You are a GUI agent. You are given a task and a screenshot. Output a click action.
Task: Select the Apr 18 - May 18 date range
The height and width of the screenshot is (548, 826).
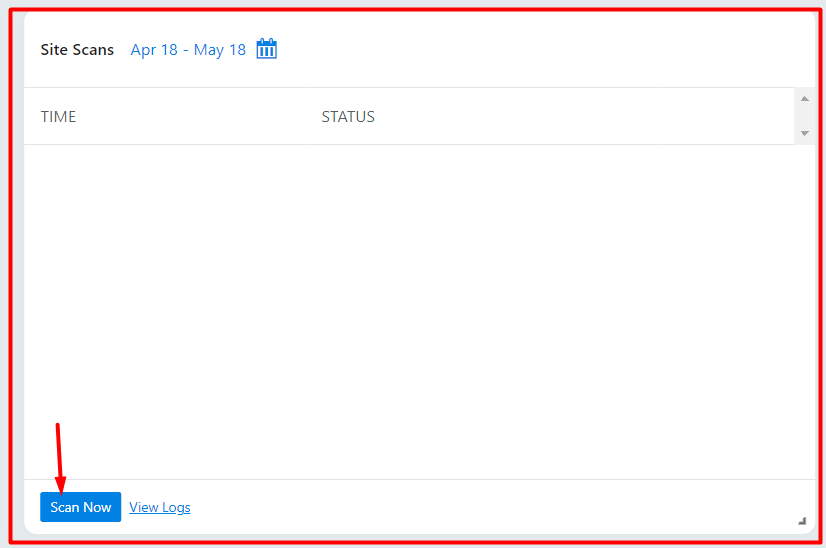(x=188, y=50)
